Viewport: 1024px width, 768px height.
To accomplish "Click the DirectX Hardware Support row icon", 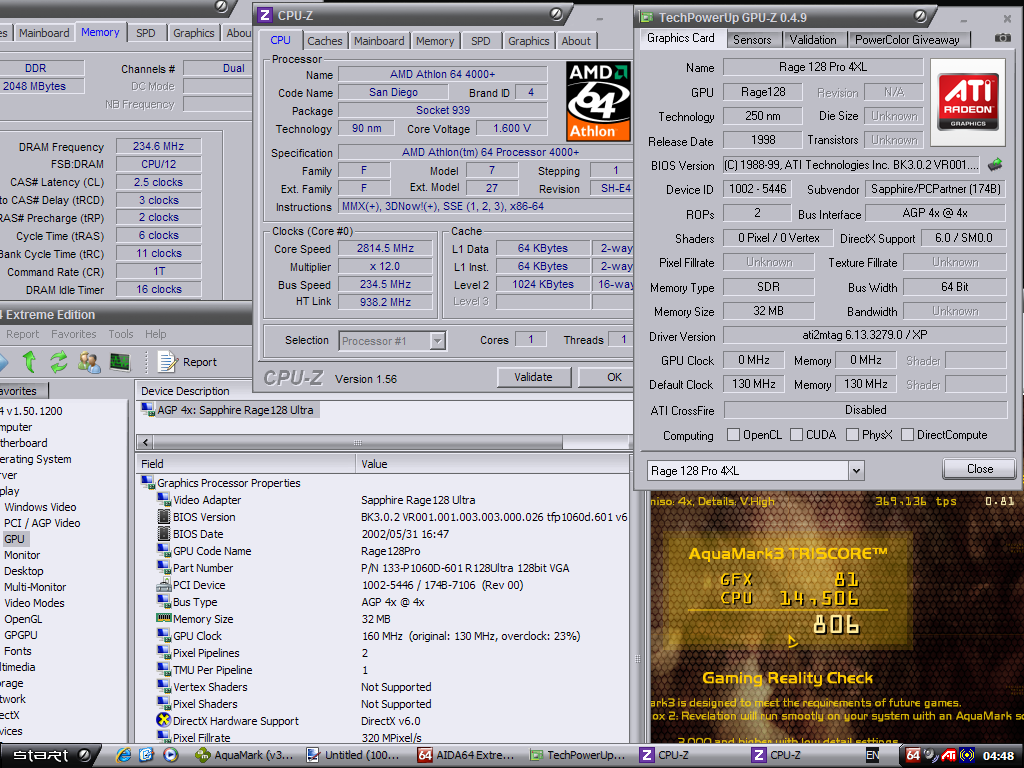I will point(163,720).
